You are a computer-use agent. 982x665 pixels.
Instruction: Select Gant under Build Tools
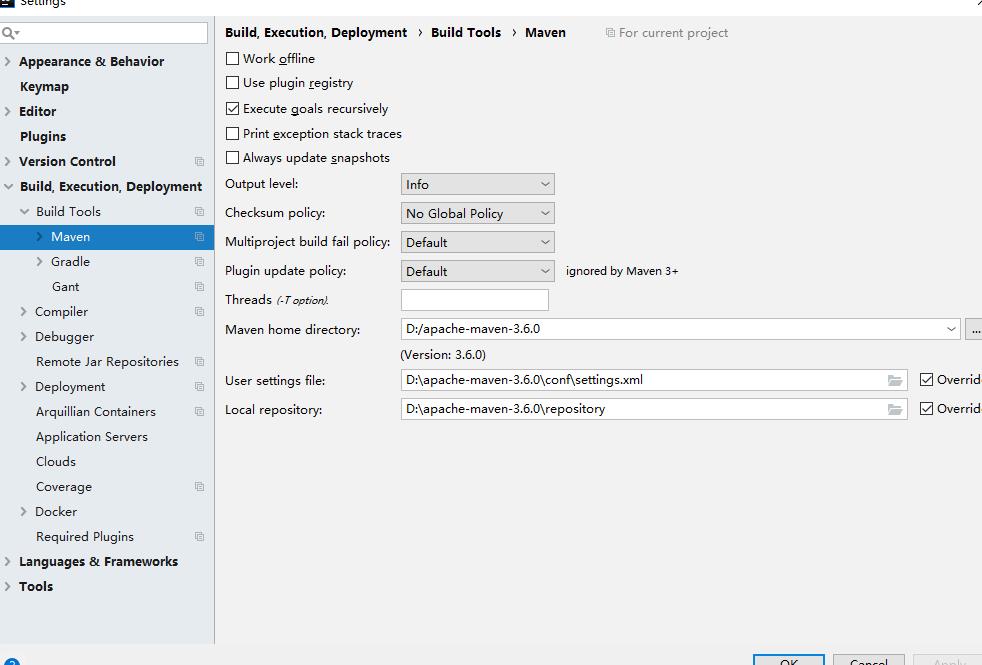[65, 287]
